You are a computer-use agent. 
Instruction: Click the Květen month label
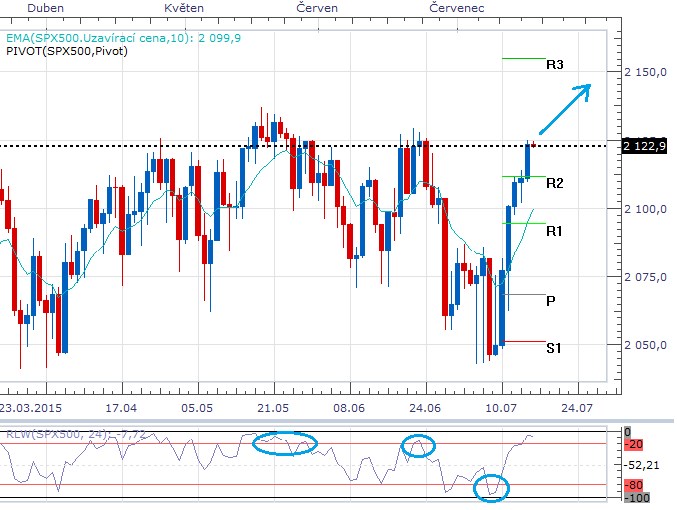pos(184,8)
